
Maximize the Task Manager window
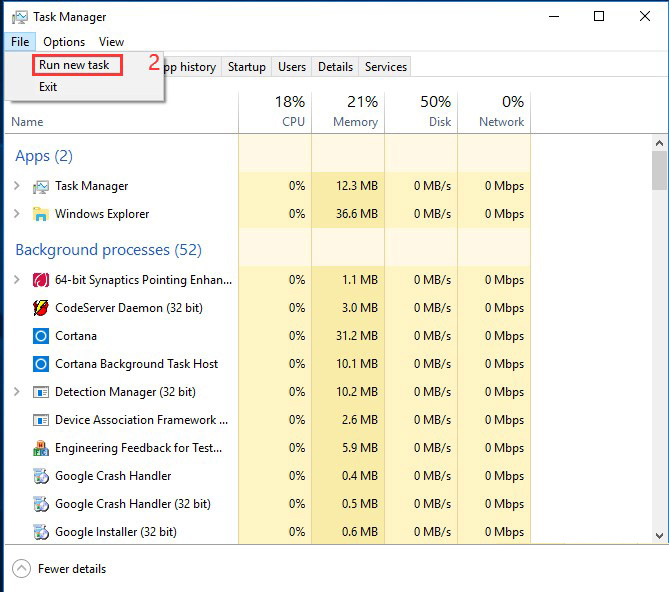click(599, 17)
